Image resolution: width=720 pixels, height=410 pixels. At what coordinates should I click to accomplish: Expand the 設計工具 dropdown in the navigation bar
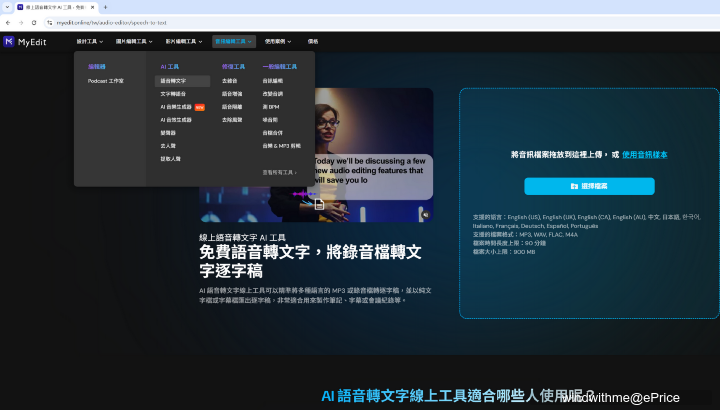coord(89,42)
